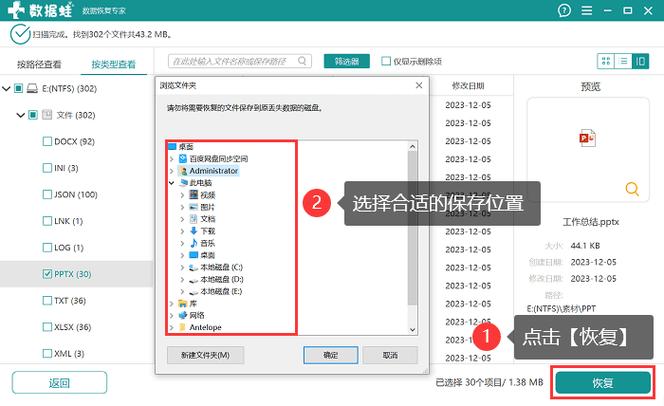664x406 pixels.
Task: Check the LOG (1) checkbox
Action: coord(47,247)
